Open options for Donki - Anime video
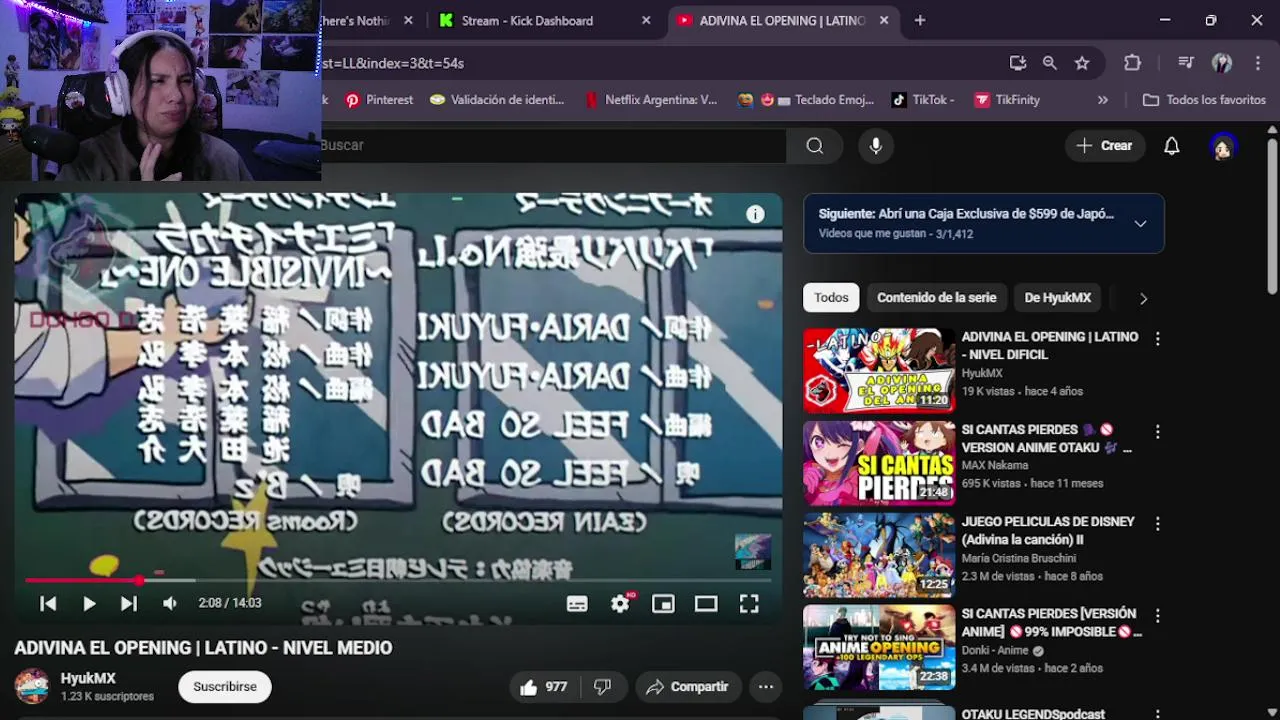The image size is (1280, 720). pos(1158,616)
